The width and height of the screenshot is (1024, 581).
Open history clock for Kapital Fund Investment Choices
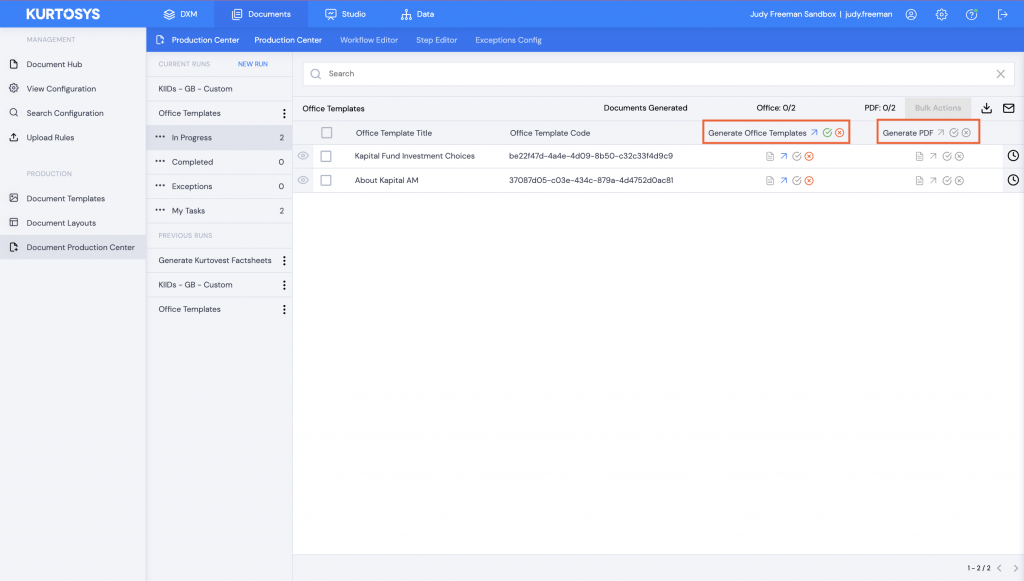tap(1013, 155)
